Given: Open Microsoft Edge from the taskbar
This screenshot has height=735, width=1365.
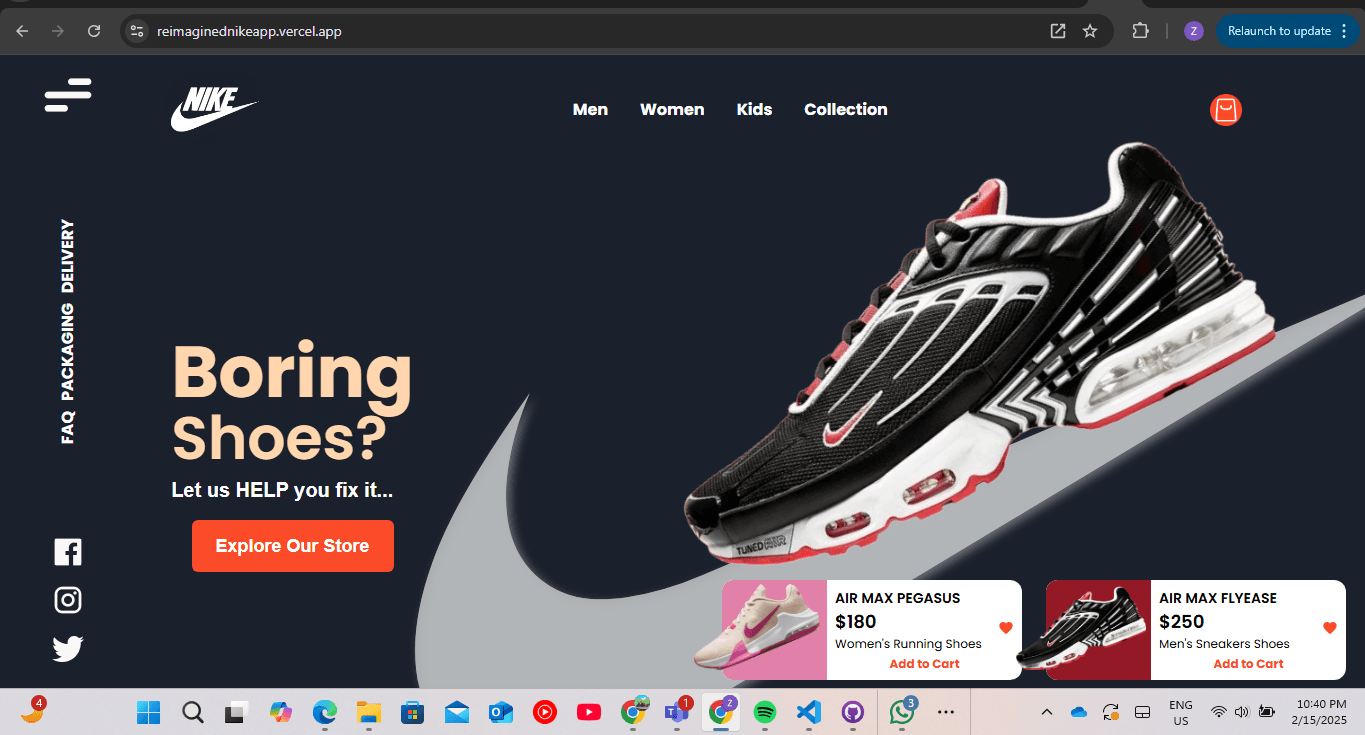Looking at the screenshot, I should (x=324, y=712).
